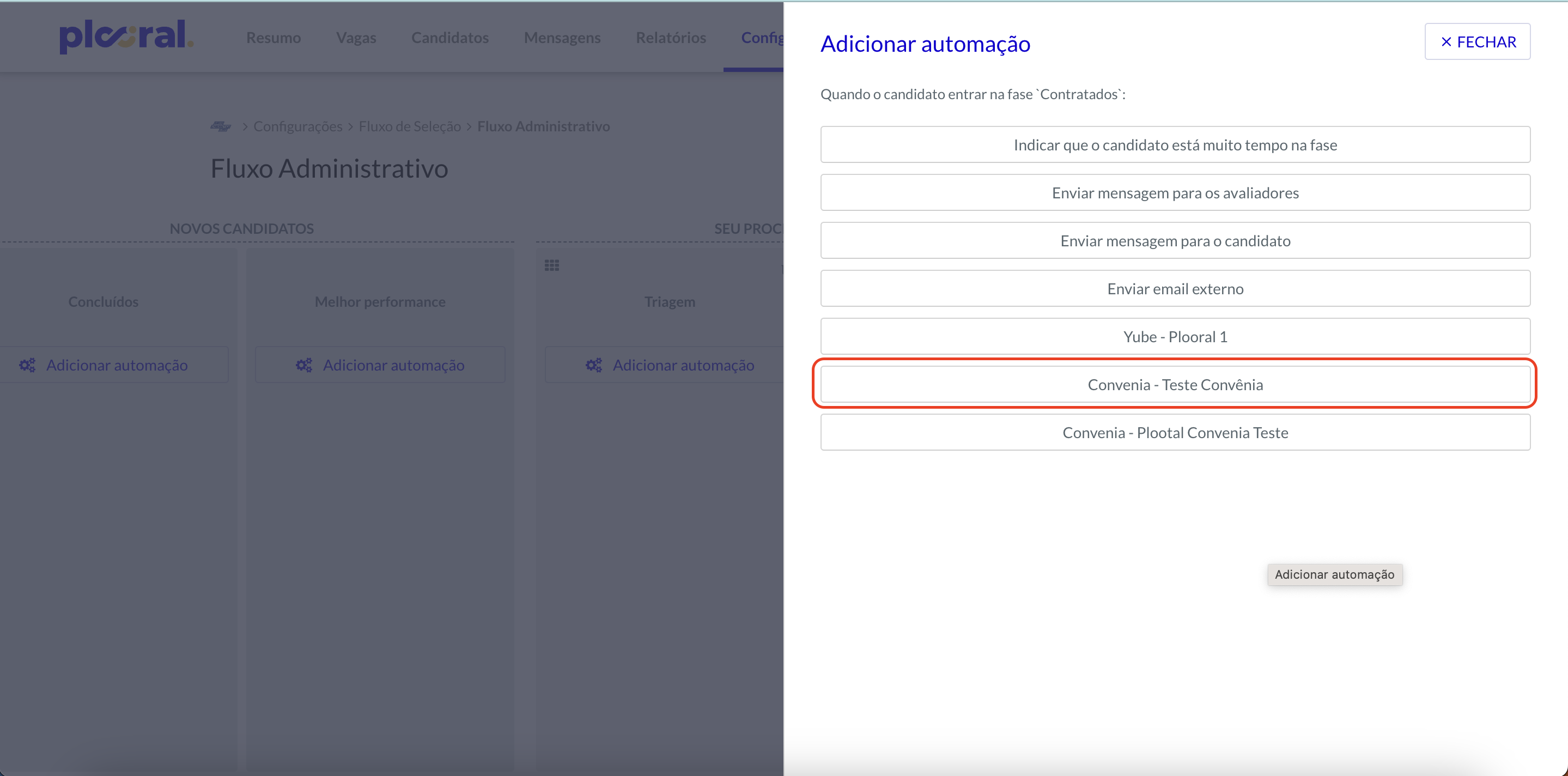Switch to the Candidatos tab
The height and width of the screenshot is (776, 1568).
pyautogui.click(x=450, y=38)
